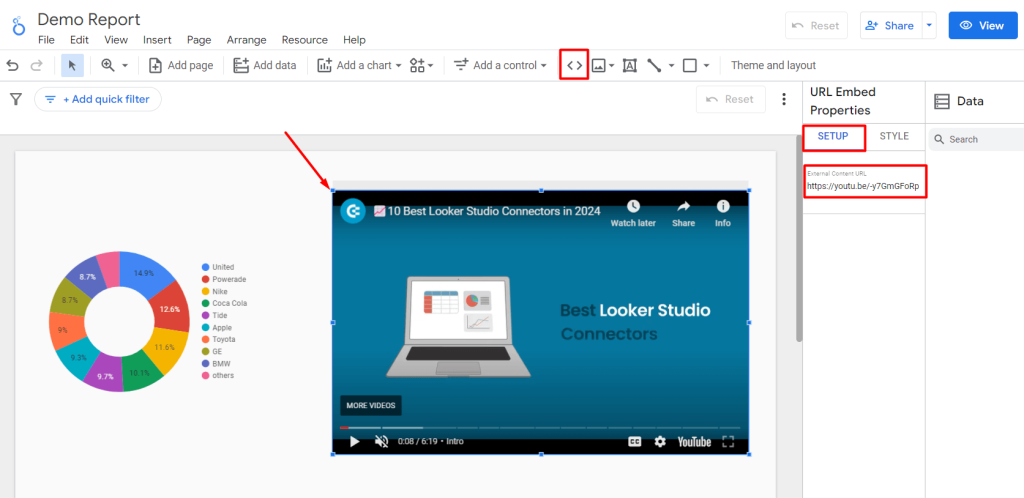Click the Data panel Search field

pos(977,139)
